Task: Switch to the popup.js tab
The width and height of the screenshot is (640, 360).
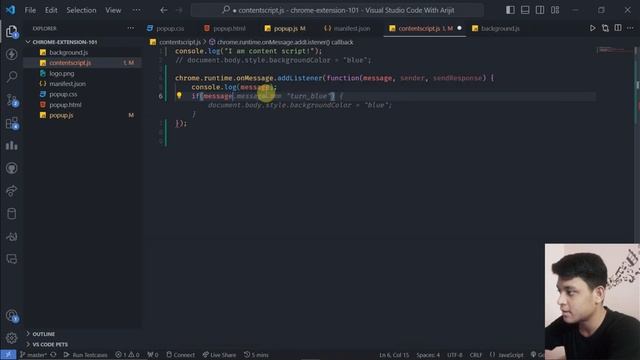Action: pyautogui.click(x=285, y=28)
